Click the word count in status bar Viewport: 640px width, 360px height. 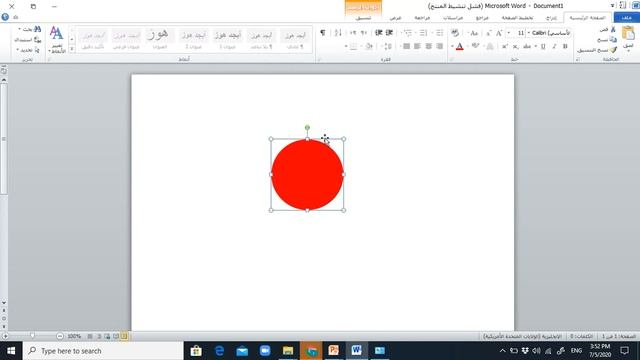coord(581,336)
